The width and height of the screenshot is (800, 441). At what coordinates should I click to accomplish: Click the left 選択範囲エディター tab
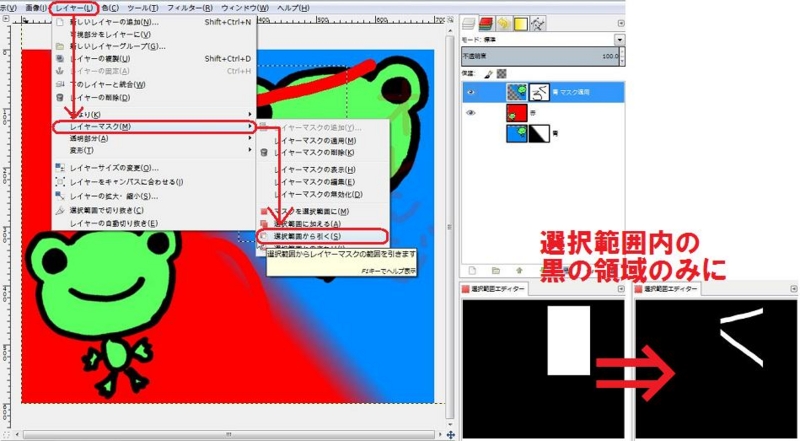pos(493,289)
